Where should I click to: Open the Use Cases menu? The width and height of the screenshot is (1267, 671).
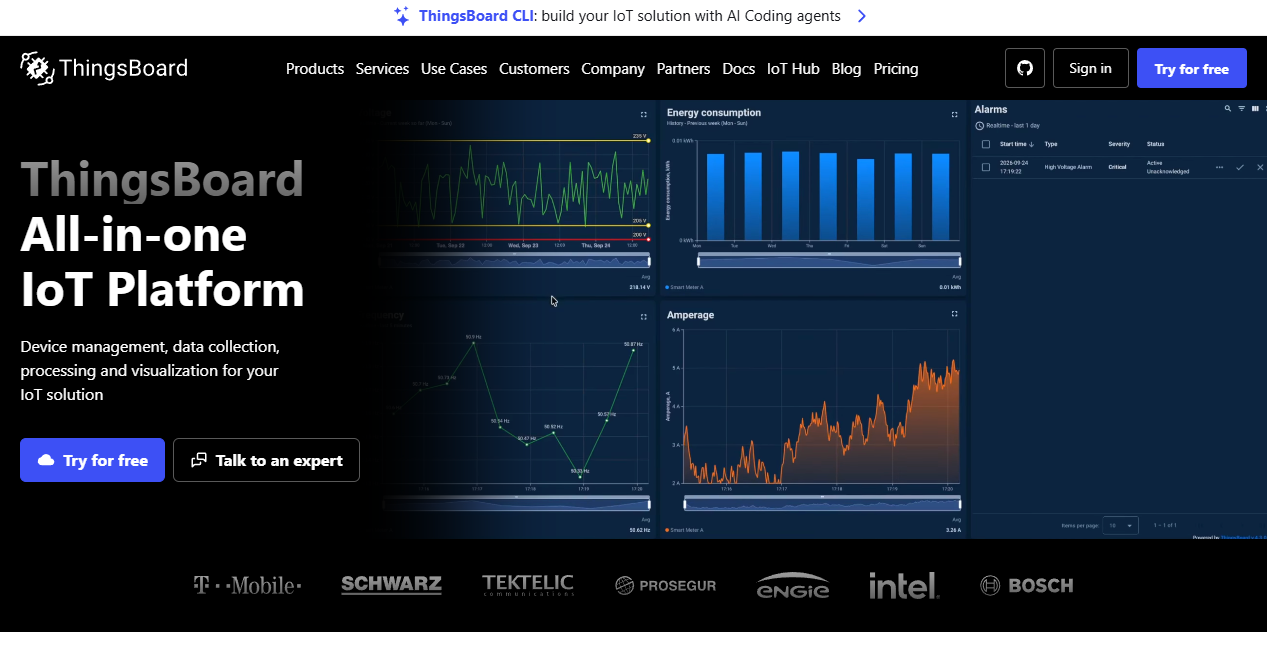click(454, 69)
